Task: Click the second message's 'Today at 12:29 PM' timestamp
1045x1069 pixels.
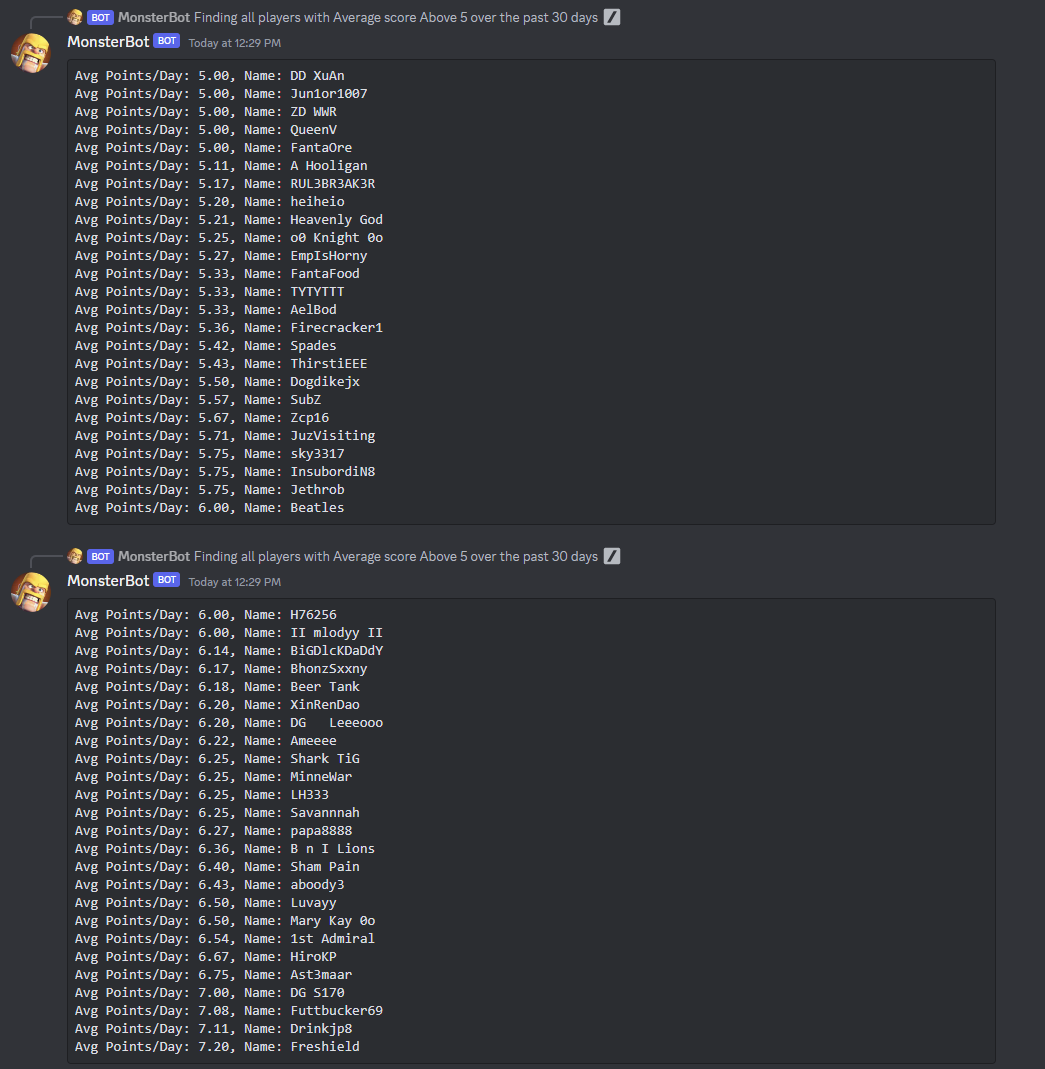Action: [234, 582]
